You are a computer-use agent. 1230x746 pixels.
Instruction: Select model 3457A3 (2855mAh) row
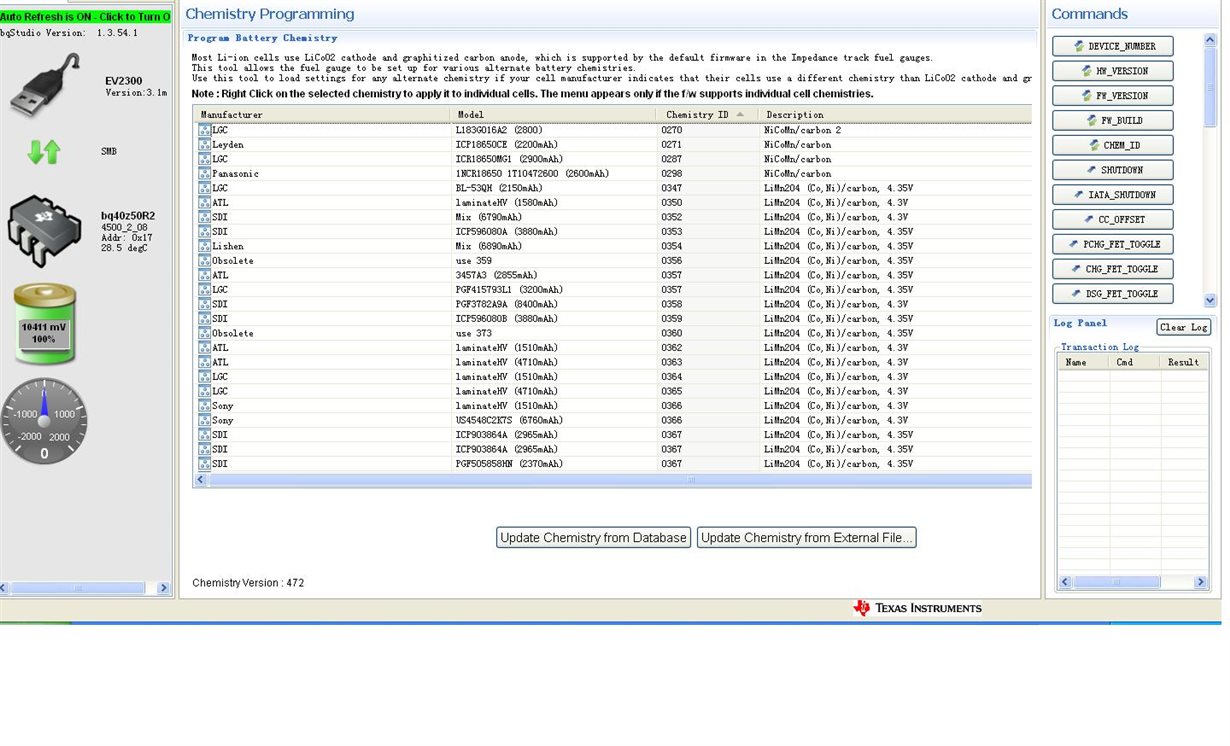pyautogui.click(x=613, y=275)
